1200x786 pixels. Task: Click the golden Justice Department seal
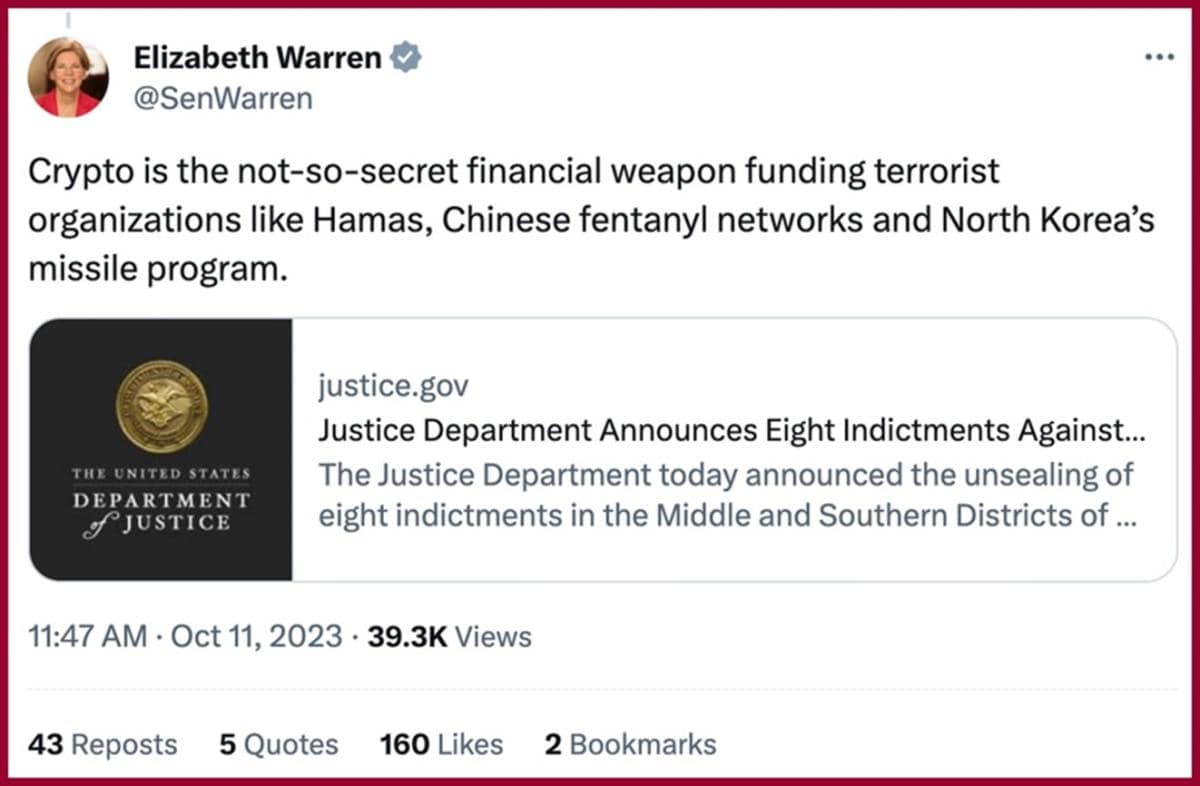(x=161, y=408)
